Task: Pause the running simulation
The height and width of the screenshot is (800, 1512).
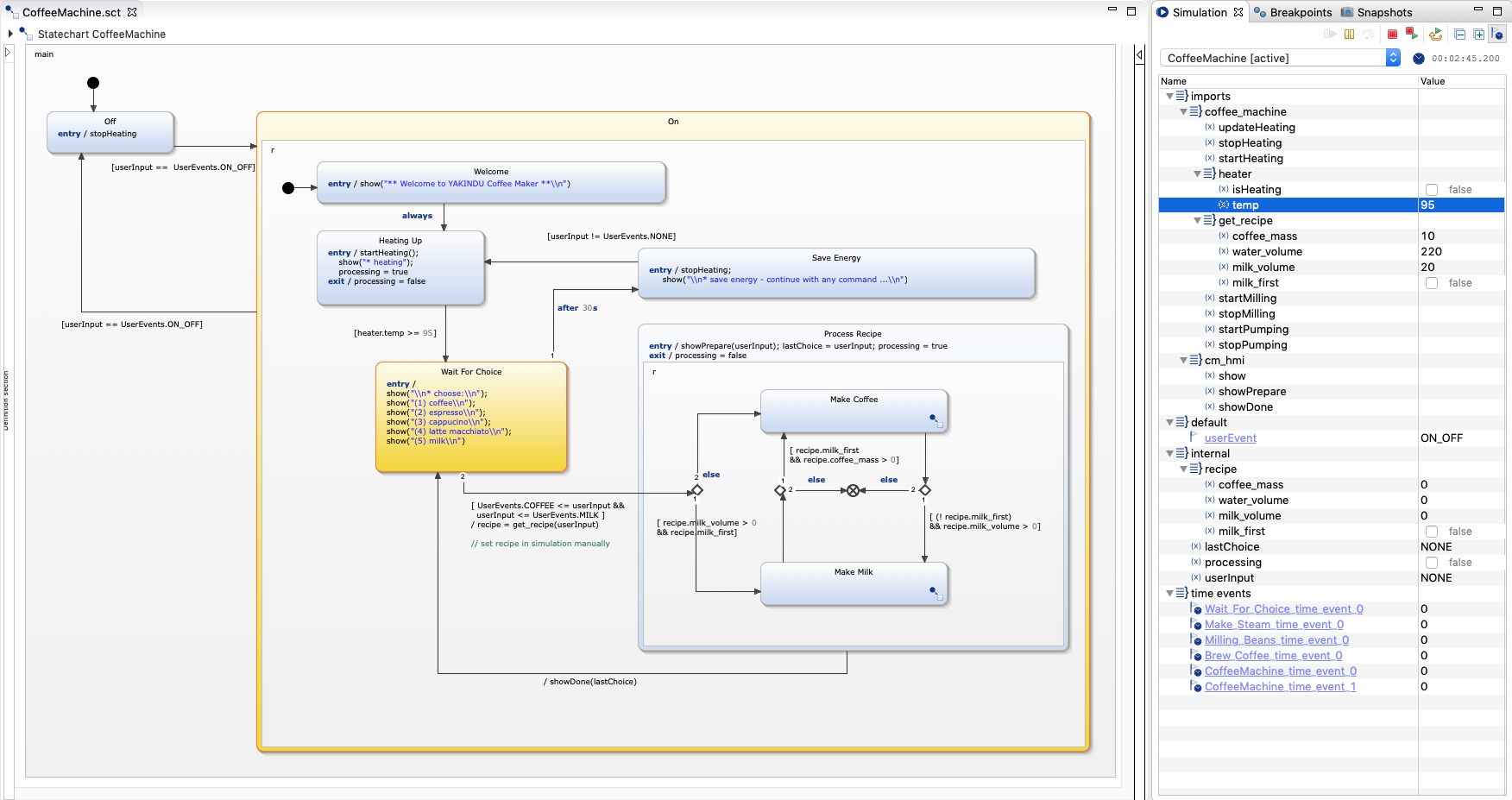Action: tap(1349, 35)
